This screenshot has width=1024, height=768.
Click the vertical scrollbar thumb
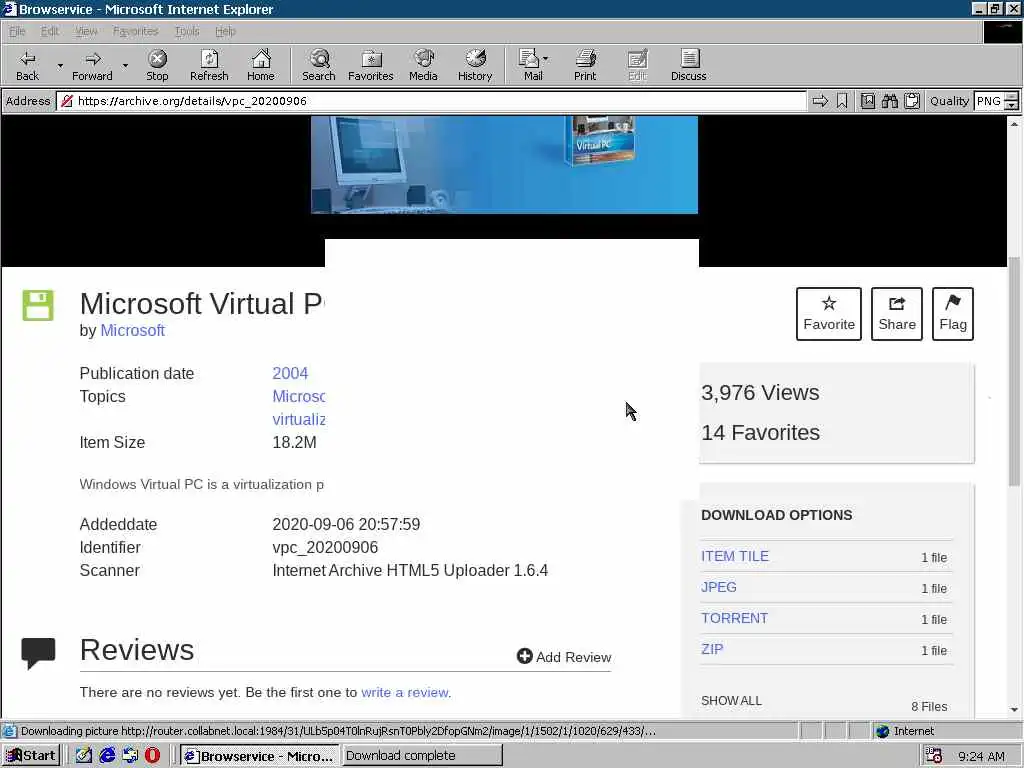1014,371
